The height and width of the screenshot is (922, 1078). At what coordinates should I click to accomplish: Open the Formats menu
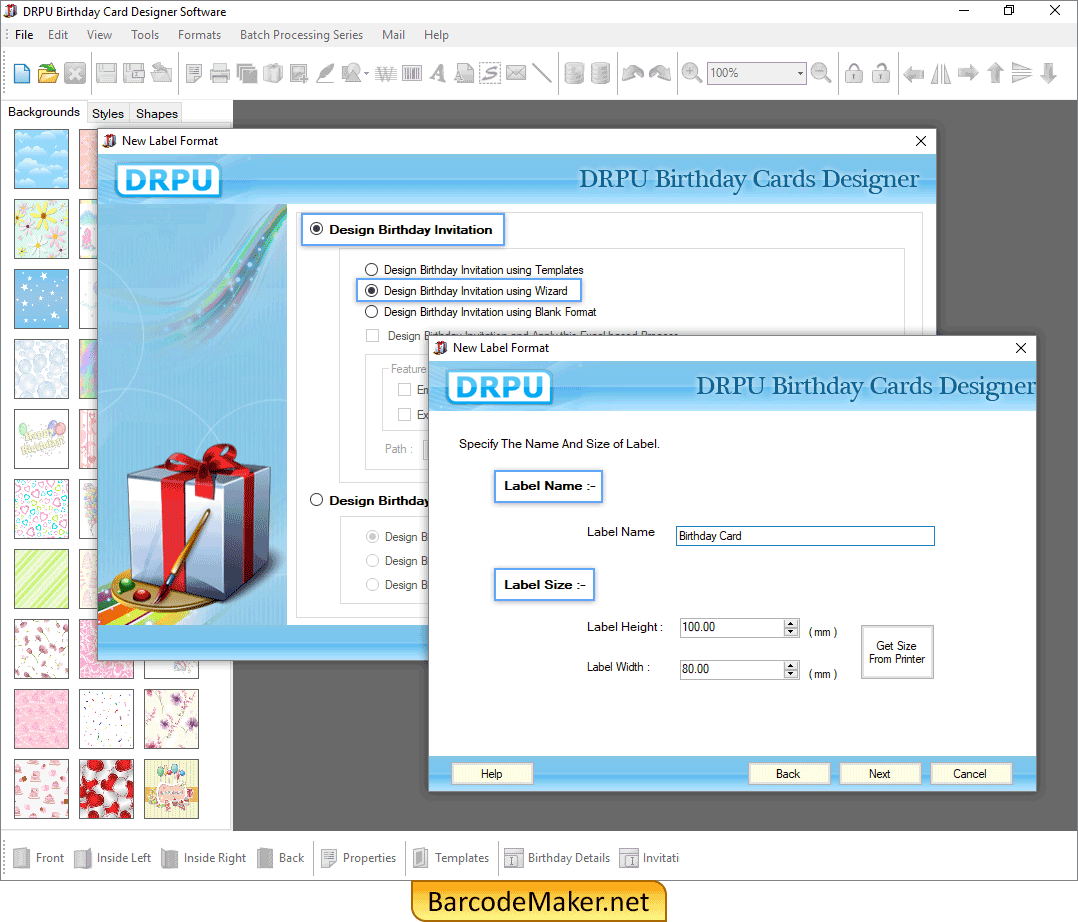click(199, 34)
